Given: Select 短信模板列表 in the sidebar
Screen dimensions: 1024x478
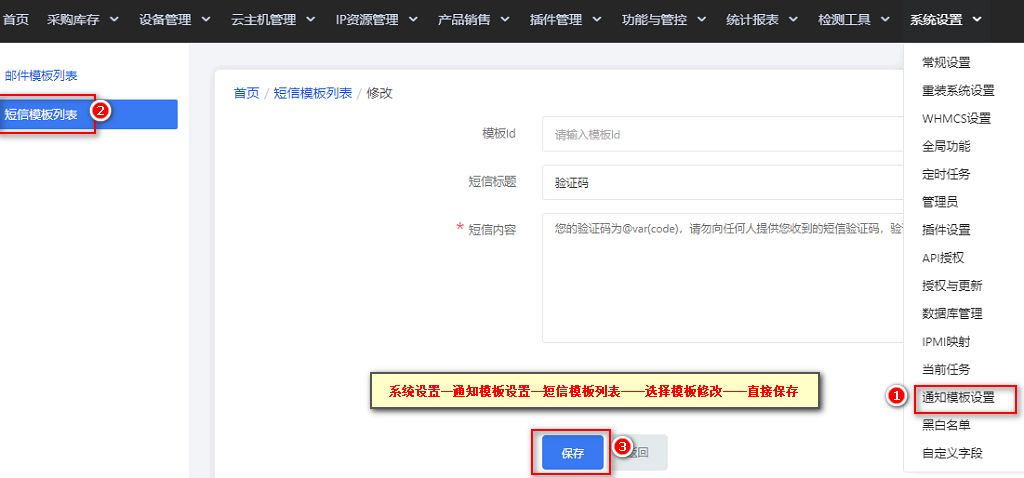Looking at the screenshot, I should pos(89,114).
